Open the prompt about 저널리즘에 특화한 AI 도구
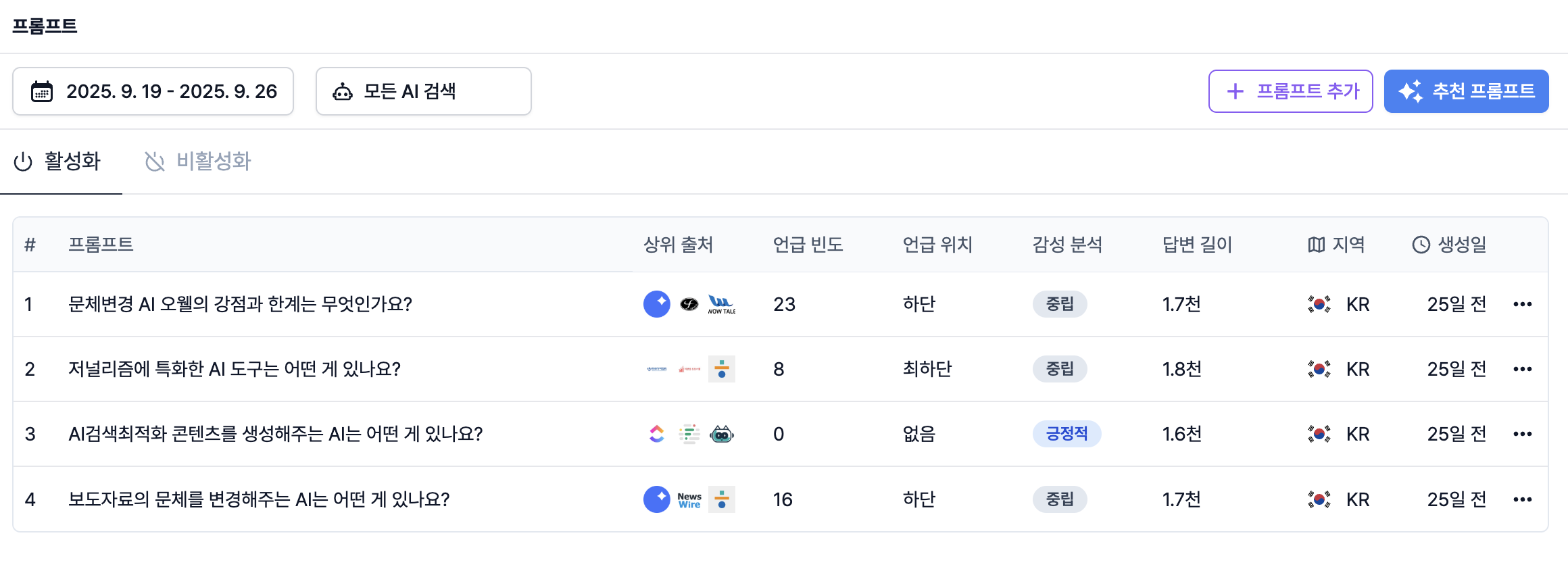 (234, 369)
